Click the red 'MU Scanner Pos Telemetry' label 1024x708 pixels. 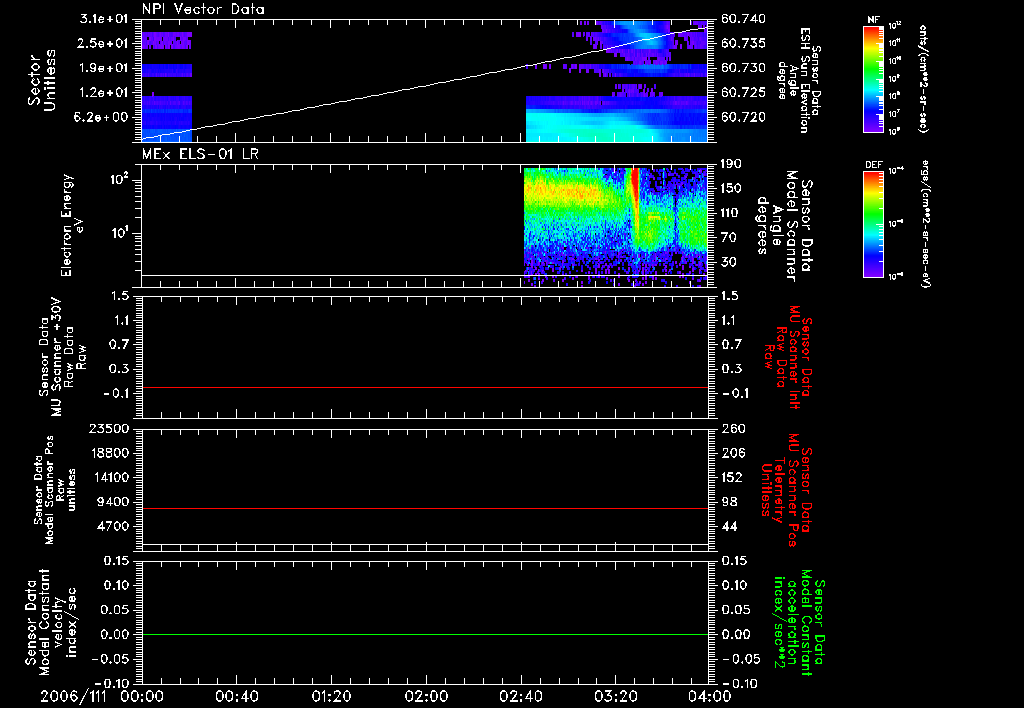coord(786,490)
